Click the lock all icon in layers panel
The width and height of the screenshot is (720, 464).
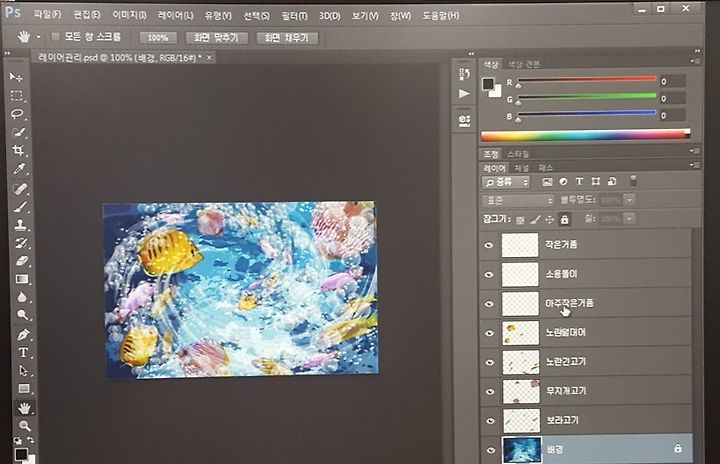tap(564, 220)
